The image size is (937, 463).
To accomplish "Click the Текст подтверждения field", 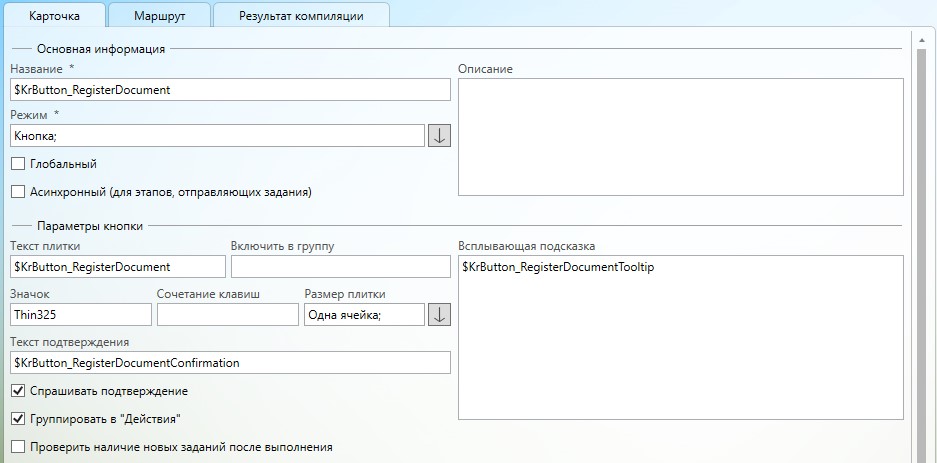I will (230, 362).
